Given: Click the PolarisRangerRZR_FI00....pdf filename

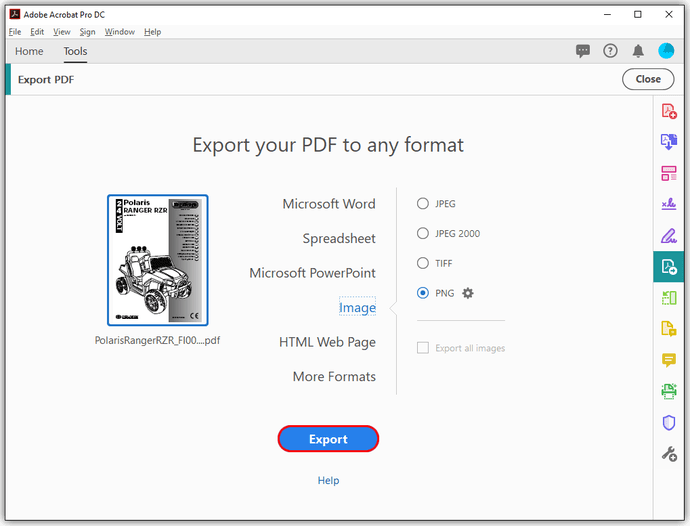Looking at the screenshot, I should click(x=157, y=340).
